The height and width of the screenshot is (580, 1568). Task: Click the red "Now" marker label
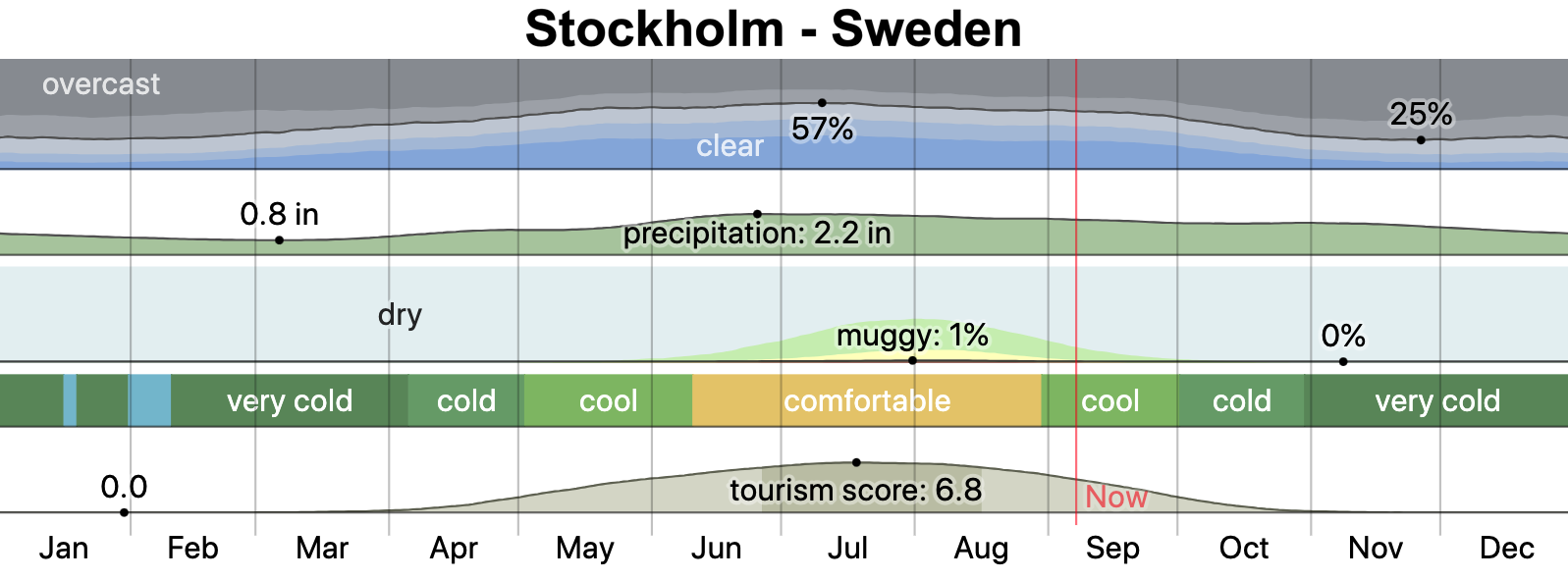click(x=1116, y=497)
